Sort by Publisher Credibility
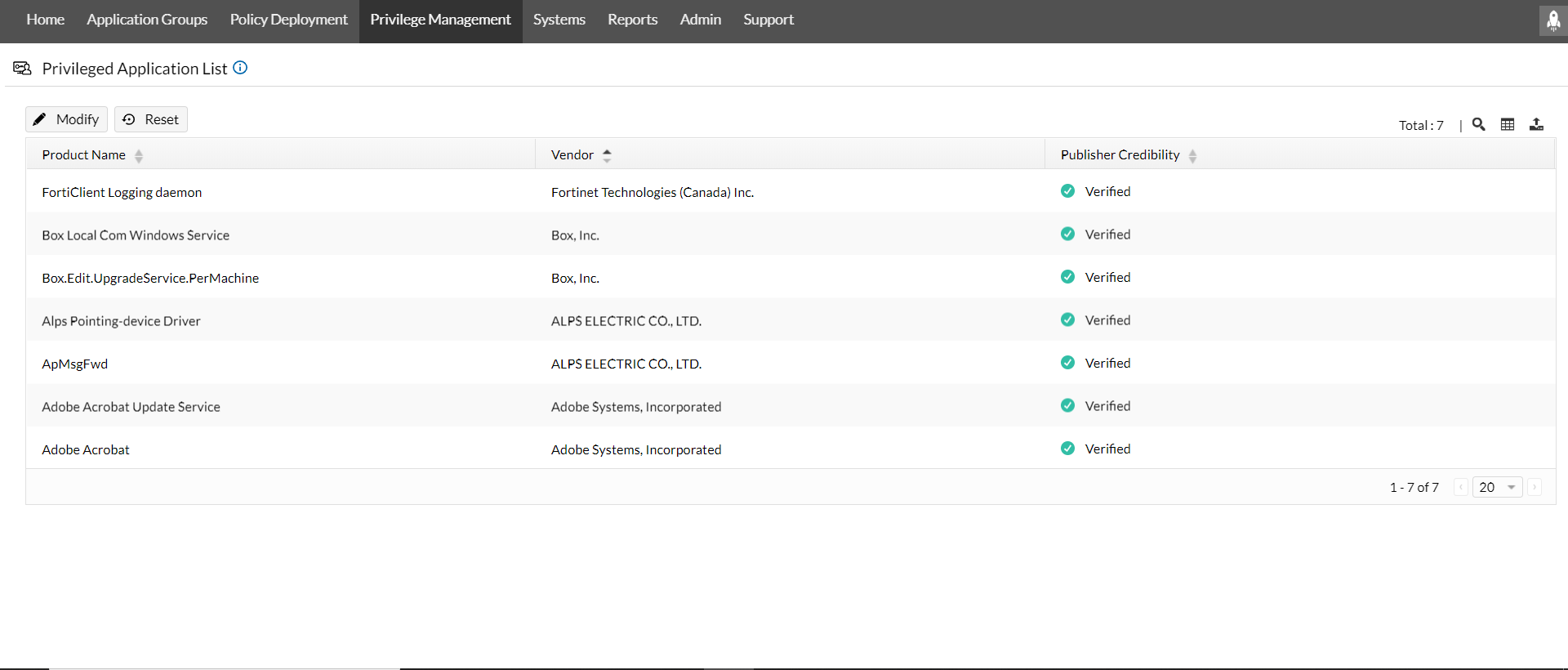The height and width of the screenshot is (670, 1568). (1192, 155)
